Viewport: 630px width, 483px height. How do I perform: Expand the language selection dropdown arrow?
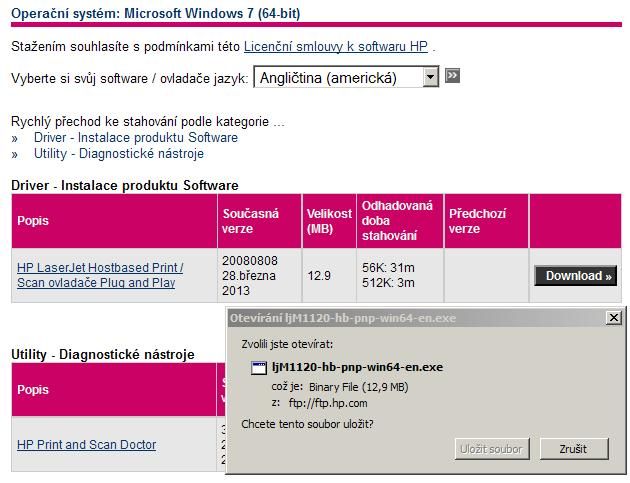pyautogui.click(x=430, y=76)
